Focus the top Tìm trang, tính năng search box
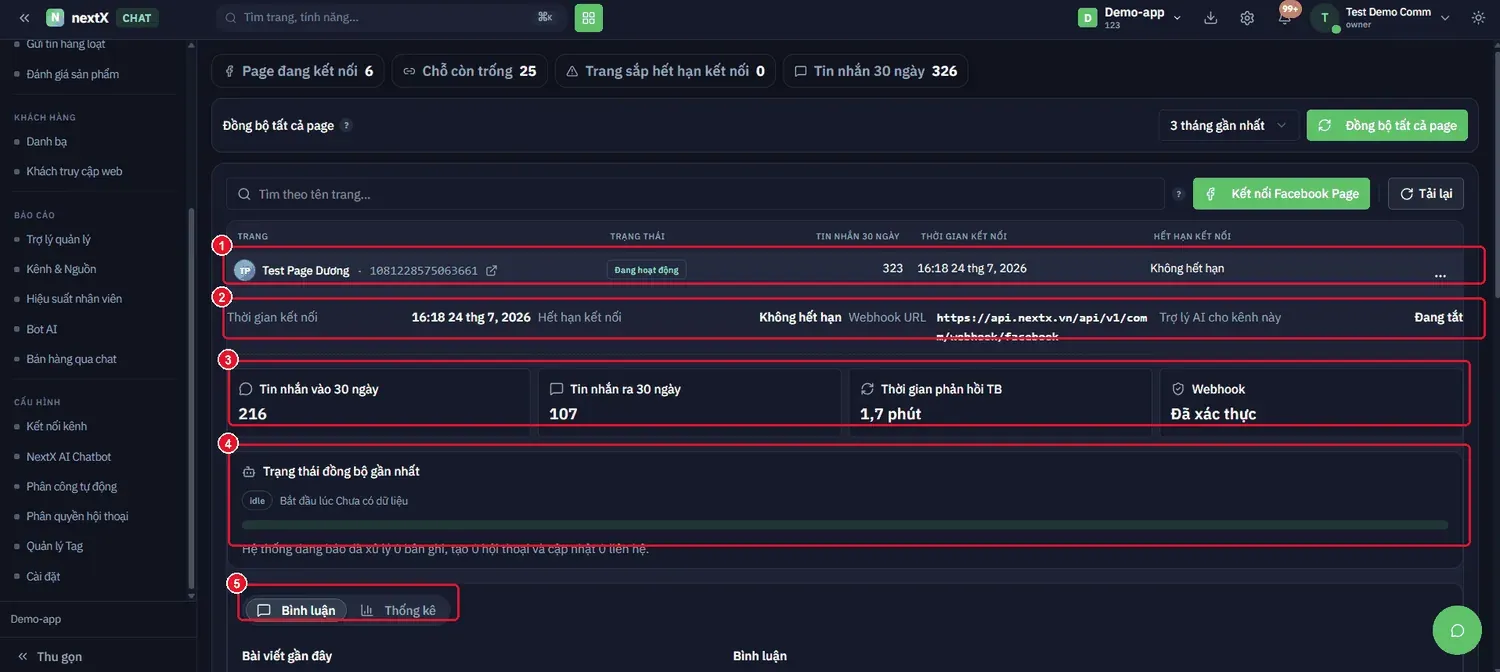 pyautogui.click(x=391, y=17)
